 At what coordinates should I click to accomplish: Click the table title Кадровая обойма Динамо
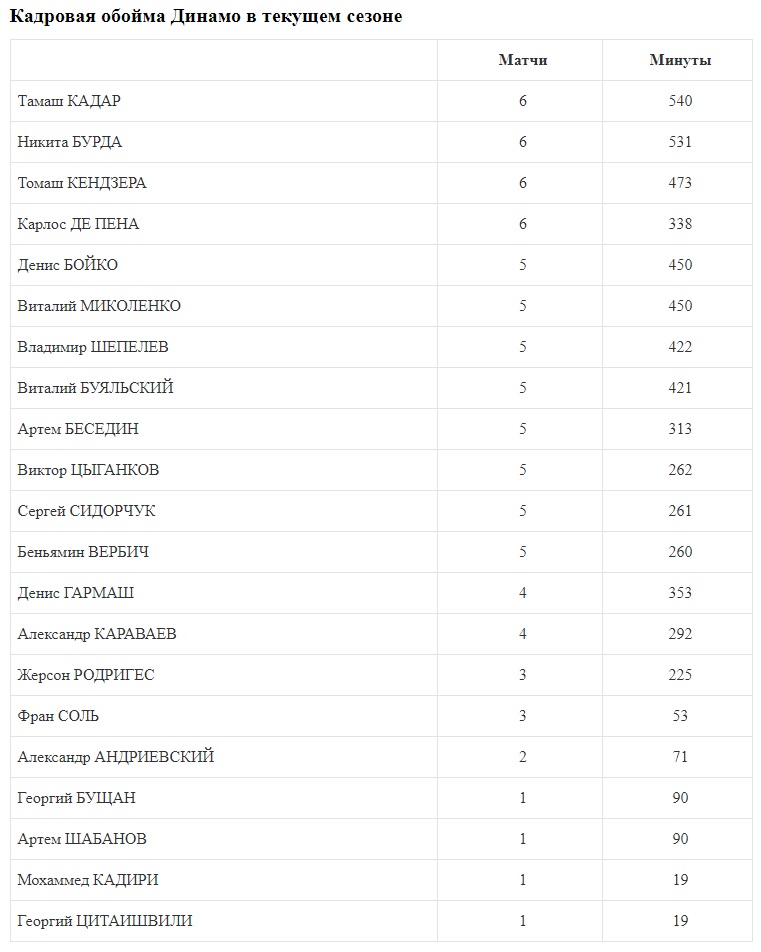point(206,16)
